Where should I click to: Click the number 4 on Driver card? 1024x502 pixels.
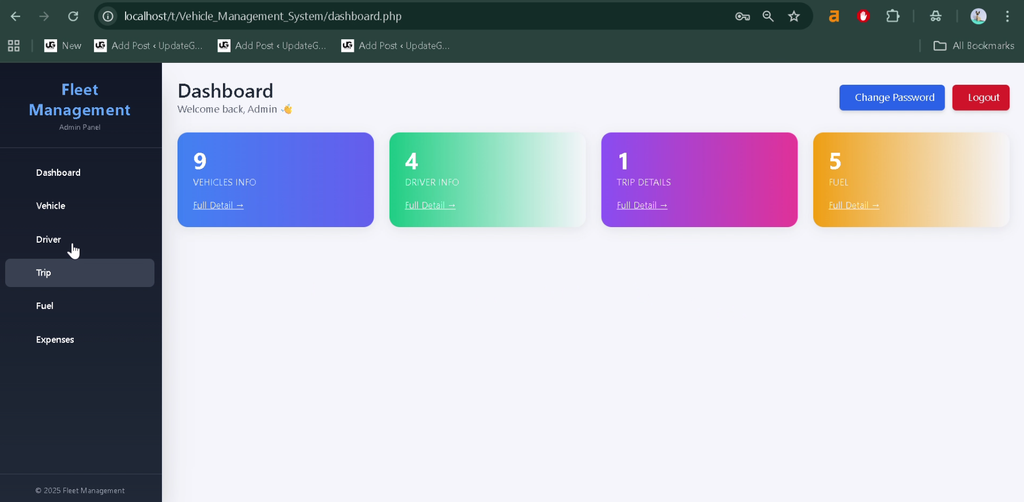point(411,161)
